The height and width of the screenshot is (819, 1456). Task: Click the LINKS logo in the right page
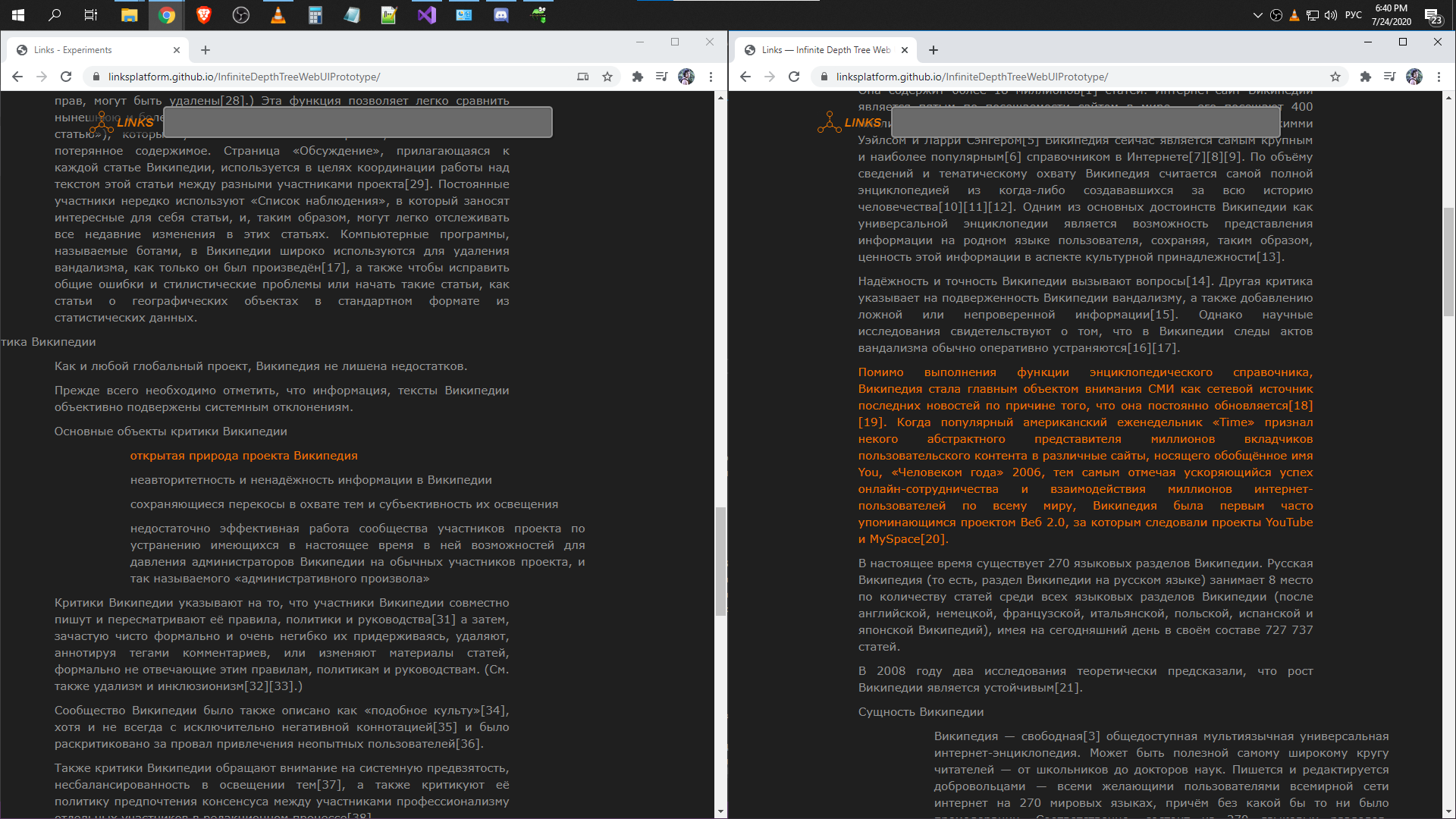click(850, 123)
